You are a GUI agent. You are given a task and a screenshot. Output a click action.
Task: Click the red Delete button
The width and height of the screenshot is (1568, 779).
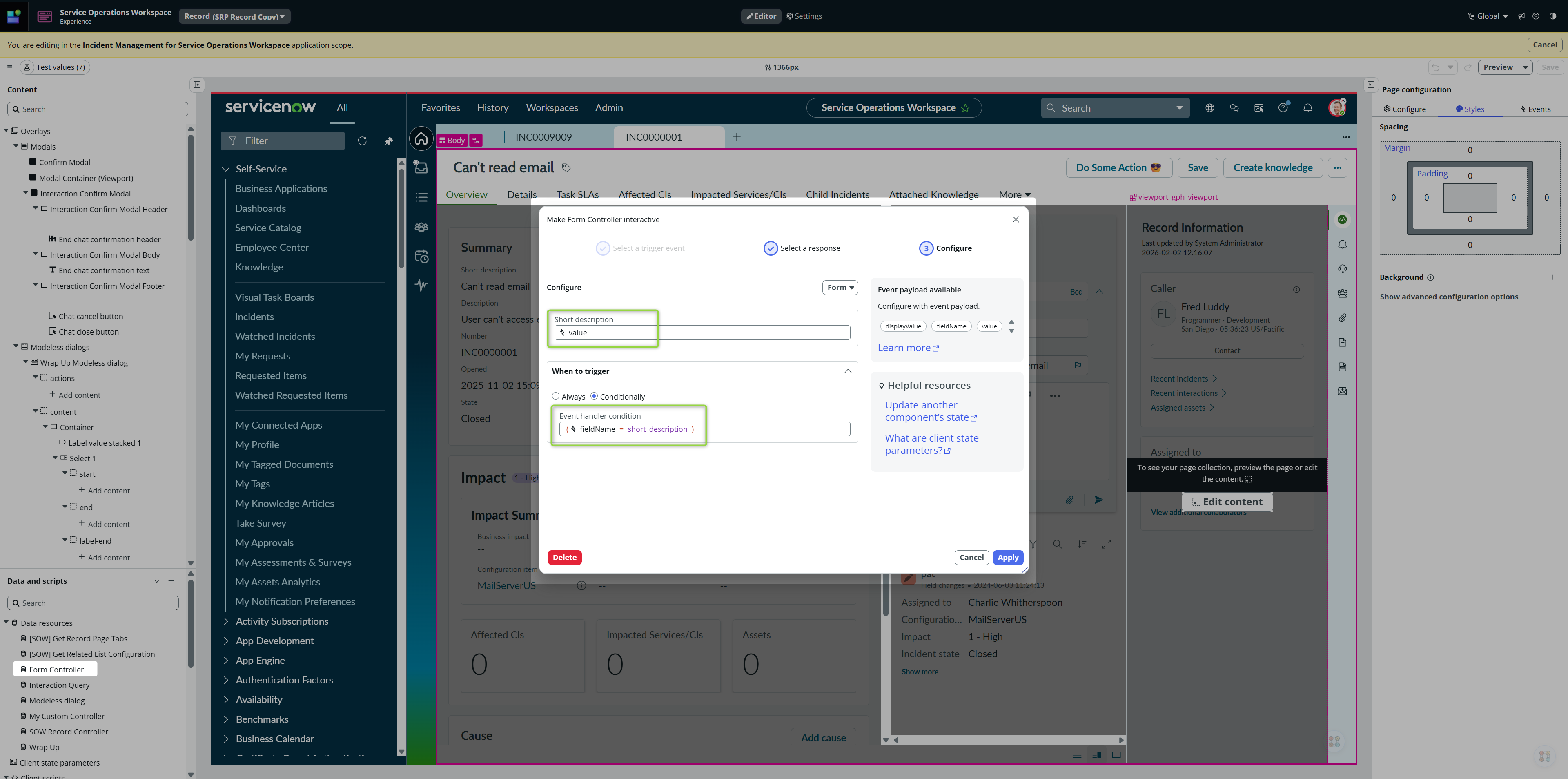[564, 557]
